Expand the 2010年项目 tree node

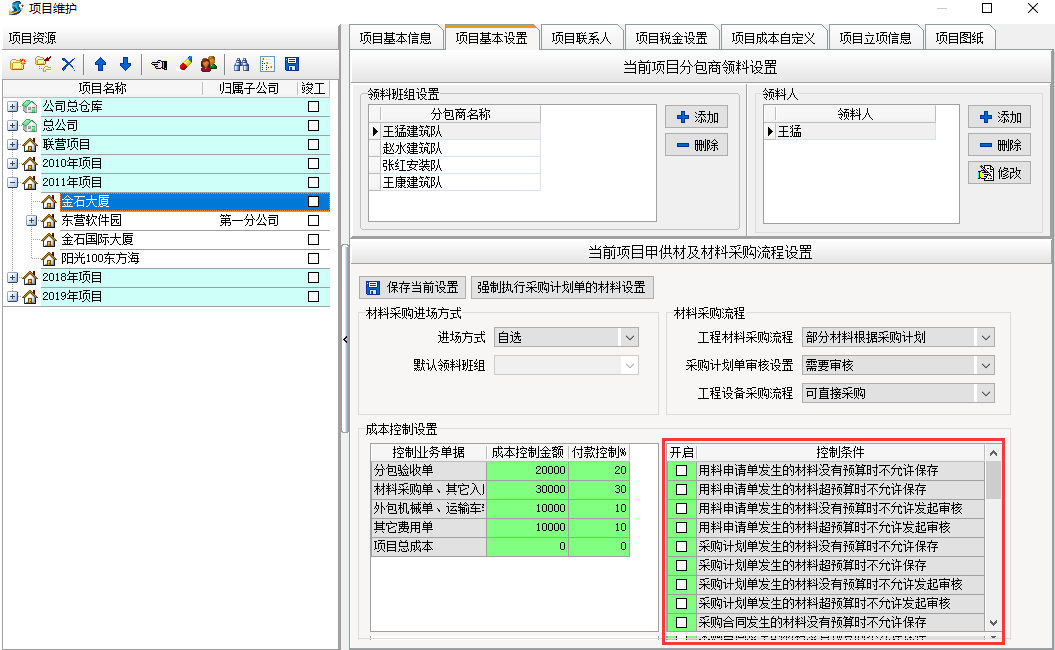12,163
